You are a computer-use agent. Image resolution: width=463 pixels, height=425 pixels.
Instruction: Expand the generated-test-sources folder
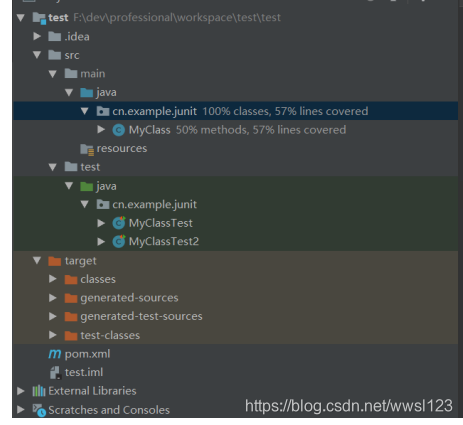click(53, 316)
